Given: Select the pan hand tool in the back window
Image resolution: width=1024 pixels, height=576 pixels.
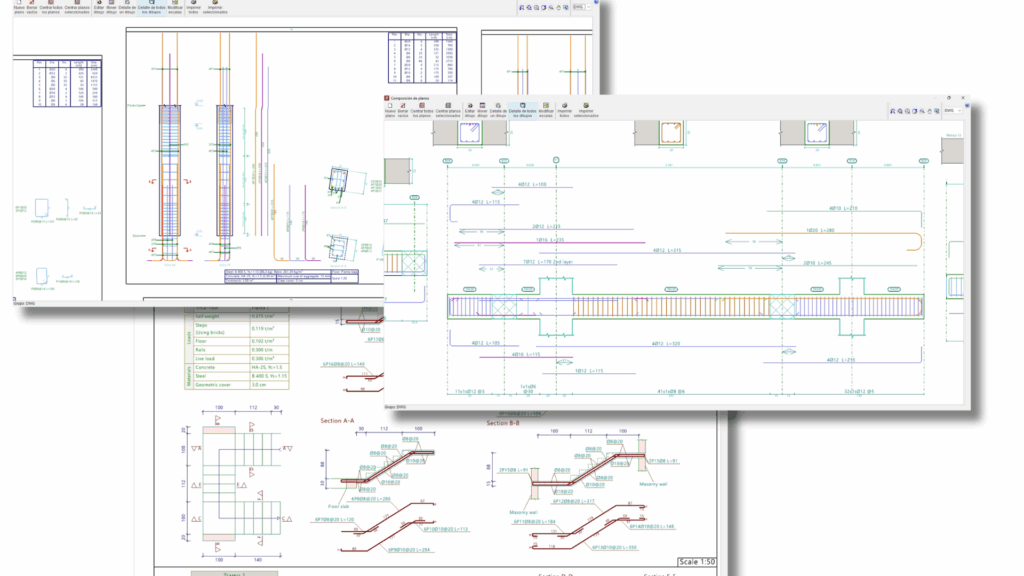Looking at the screenshot, I should pos(558,8).
